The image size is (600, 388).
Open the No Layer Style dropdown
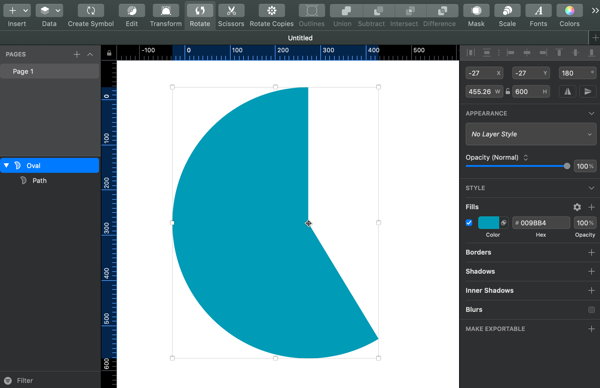point(531,134)
